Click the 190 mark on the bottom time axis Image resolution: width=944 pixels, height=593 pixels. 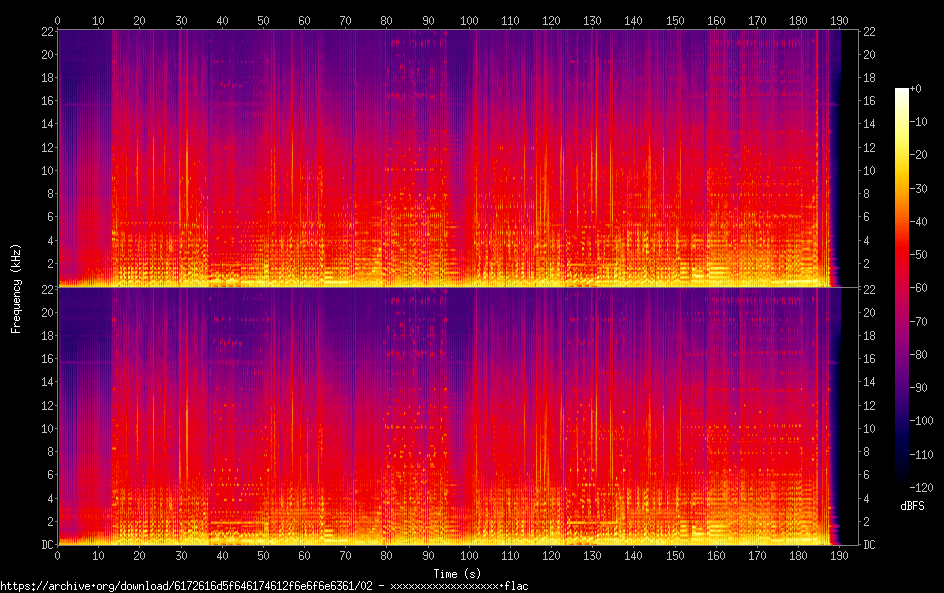(840, 555)
